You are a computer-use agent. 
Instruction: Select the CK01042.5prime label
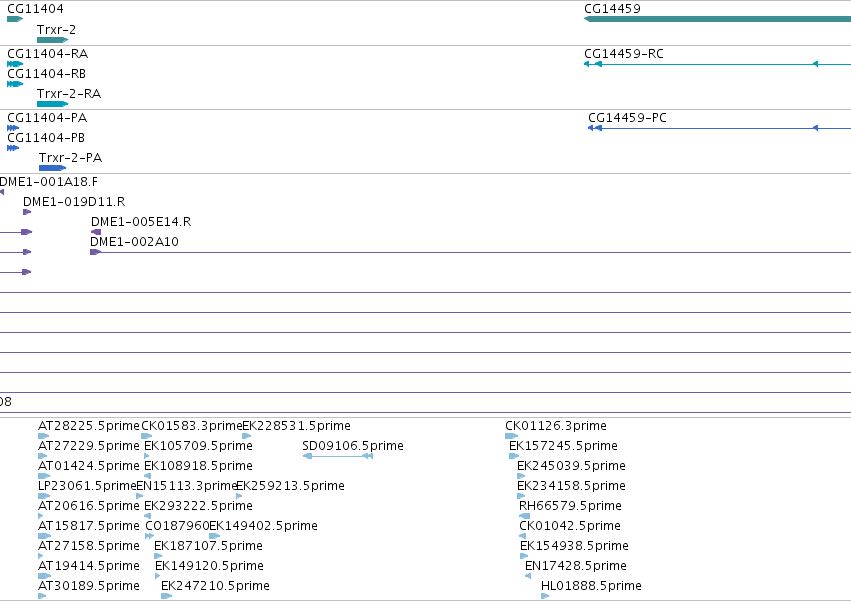point(570,526)
